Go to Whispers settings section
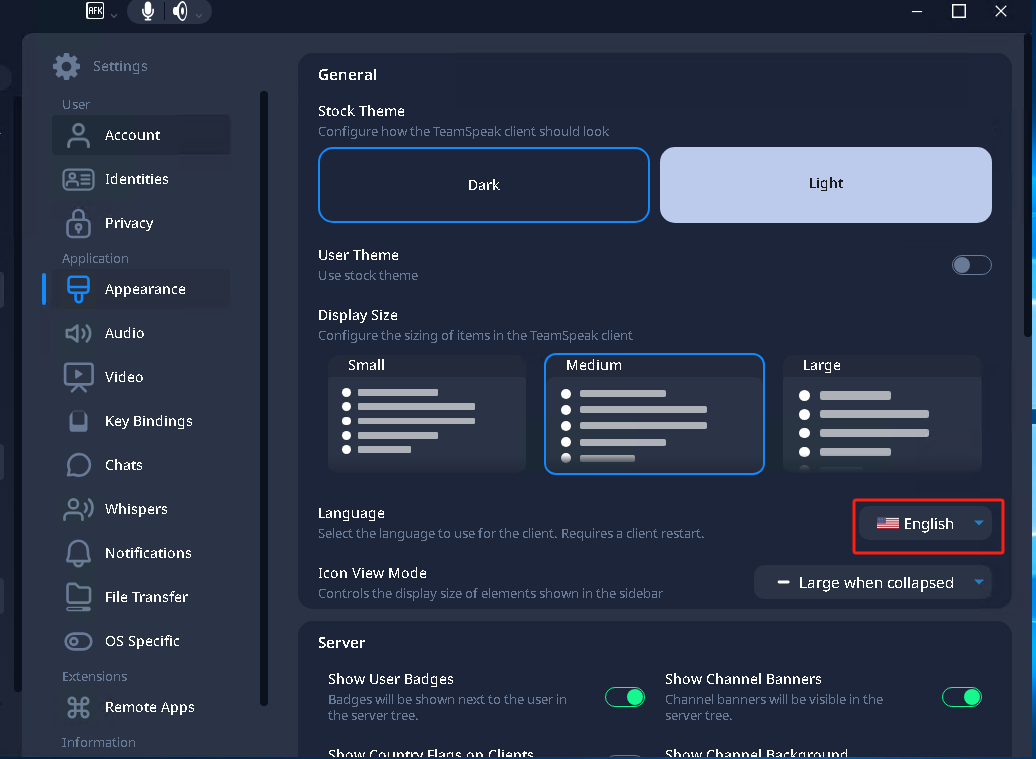 [x=136, y=509]
